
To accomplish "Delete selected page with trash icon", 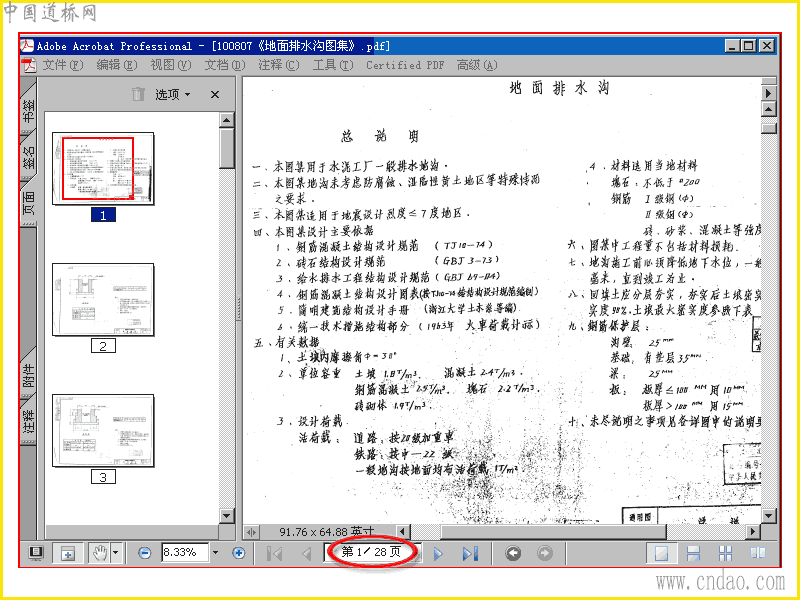I will [138, 94].
